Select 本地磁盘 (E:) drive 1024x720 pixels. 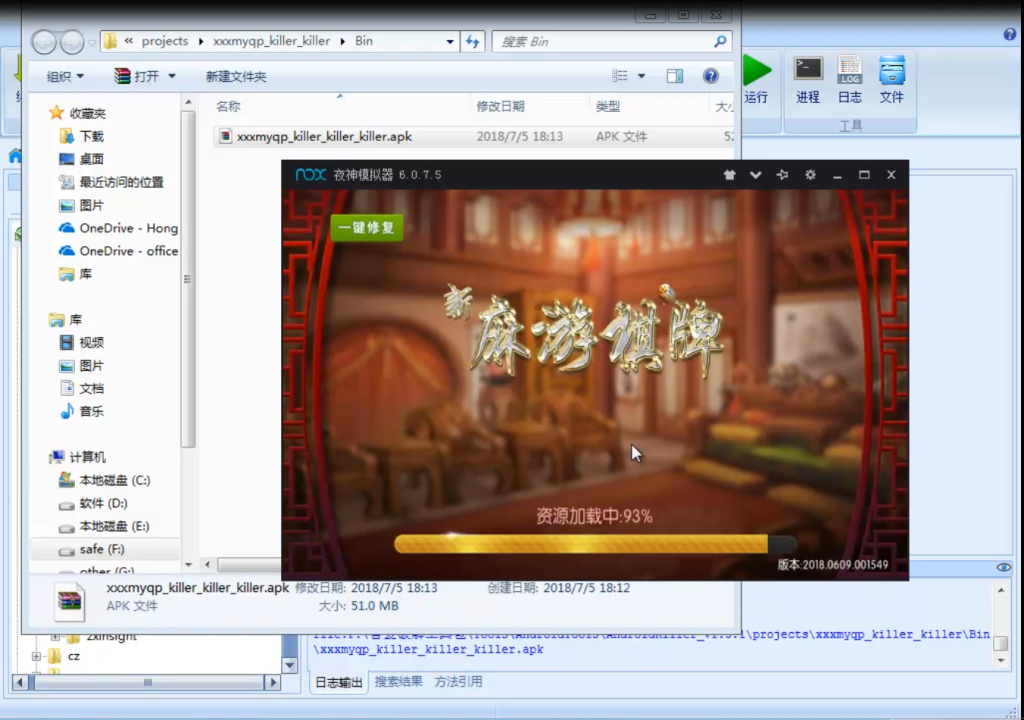click(x=104, y=526)
